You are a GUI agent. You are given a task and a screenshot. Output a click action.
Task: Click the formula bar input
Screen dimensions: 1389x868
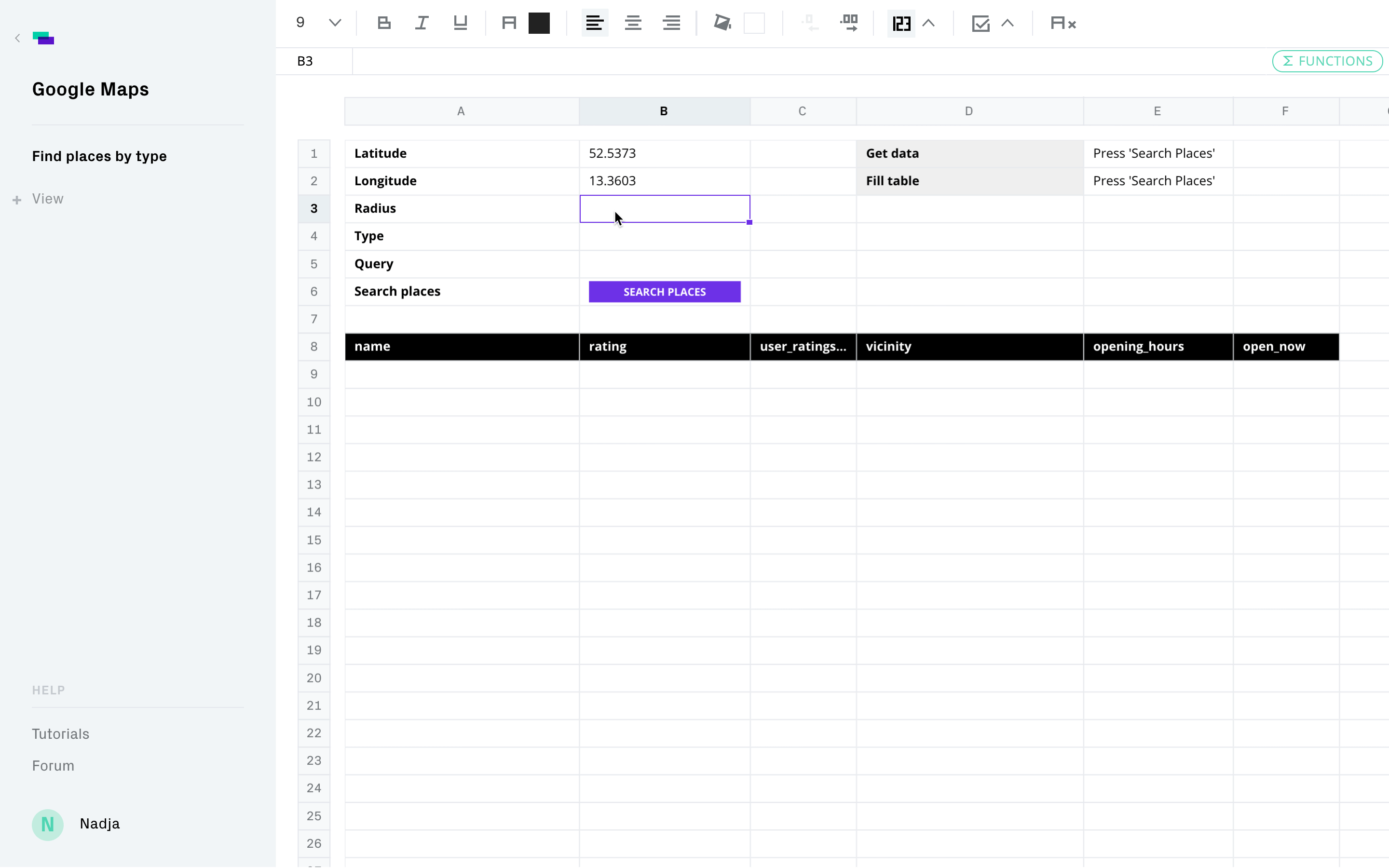coord(809,61)
